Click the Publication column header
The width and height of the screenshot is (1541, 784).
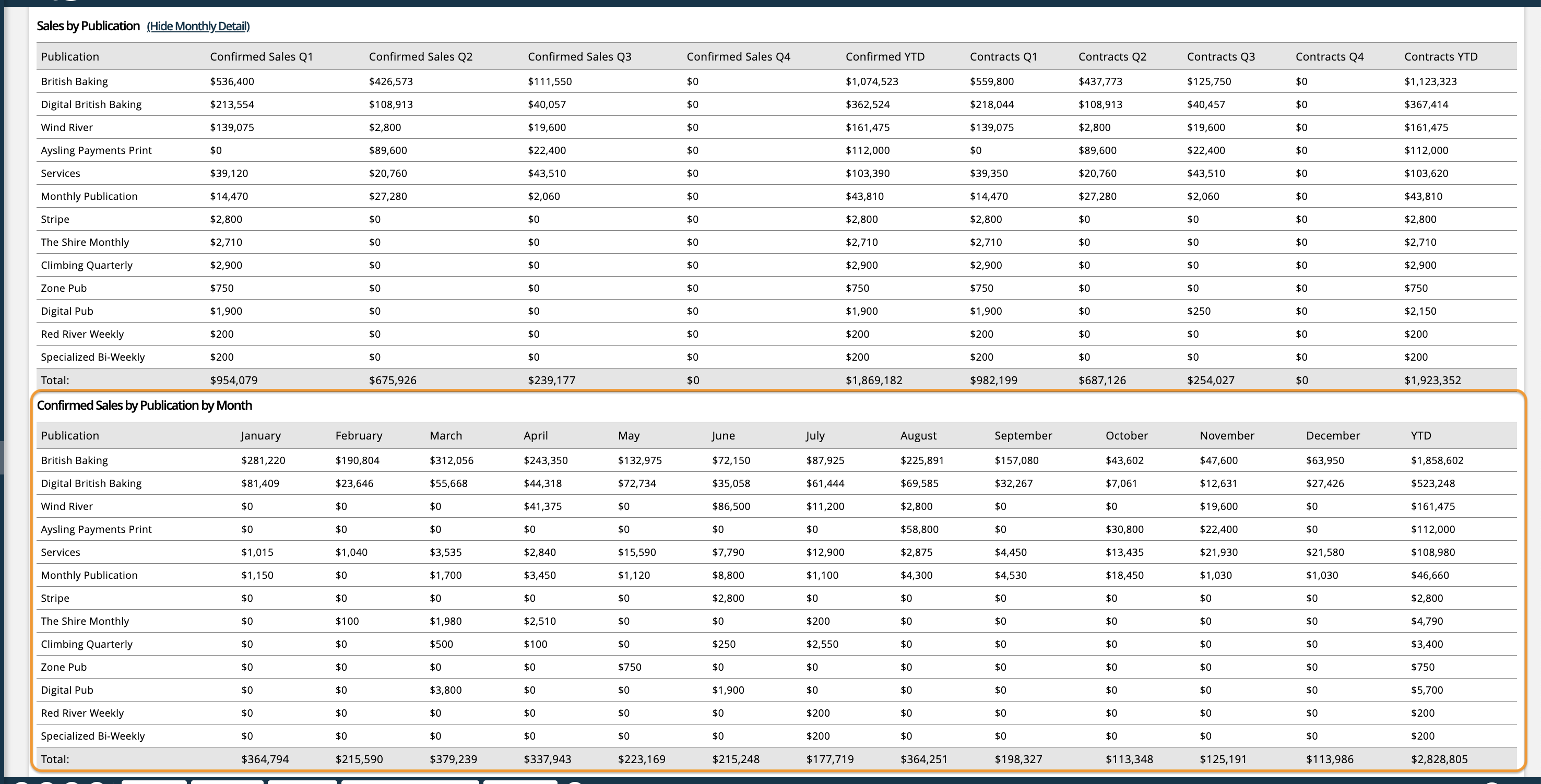(x=70, y=56)
